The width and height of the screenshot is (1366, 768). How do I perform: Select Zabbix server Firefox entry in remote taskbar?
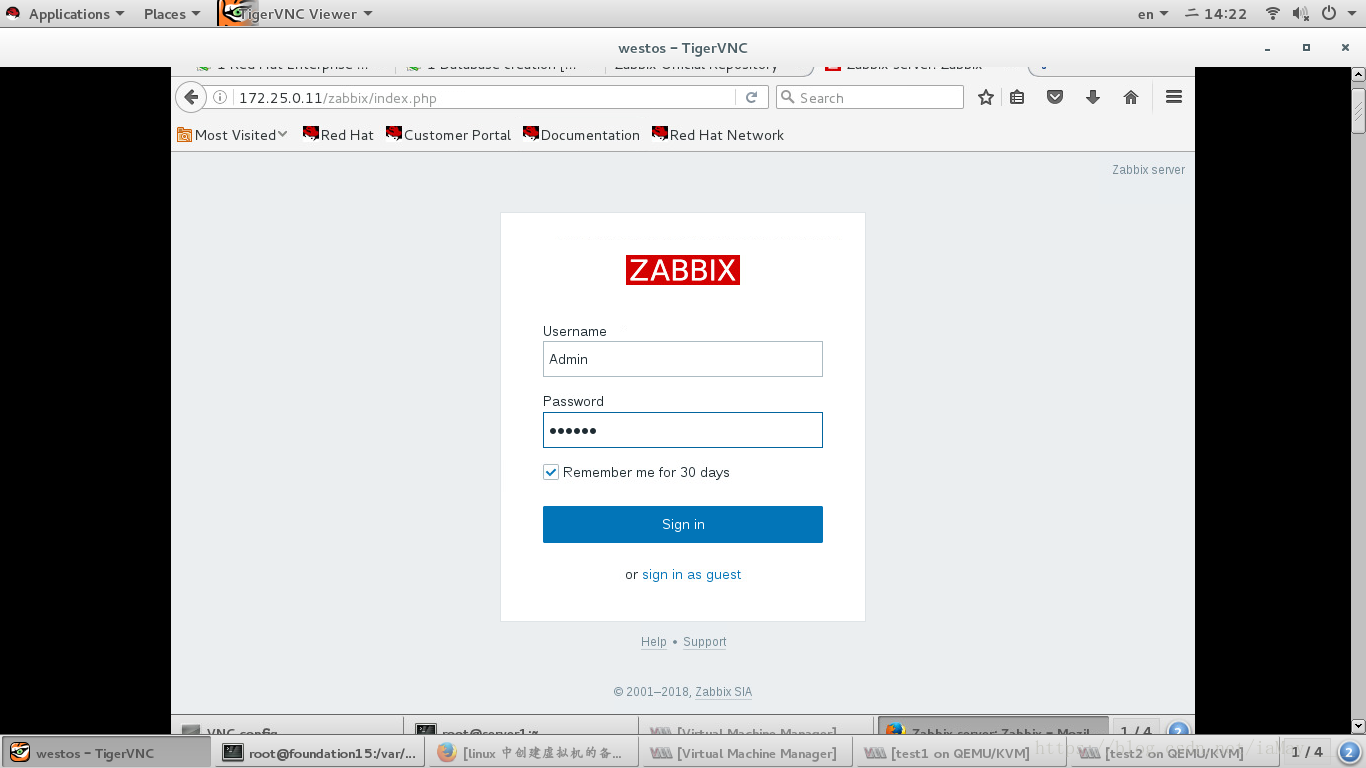pos(993,727)
